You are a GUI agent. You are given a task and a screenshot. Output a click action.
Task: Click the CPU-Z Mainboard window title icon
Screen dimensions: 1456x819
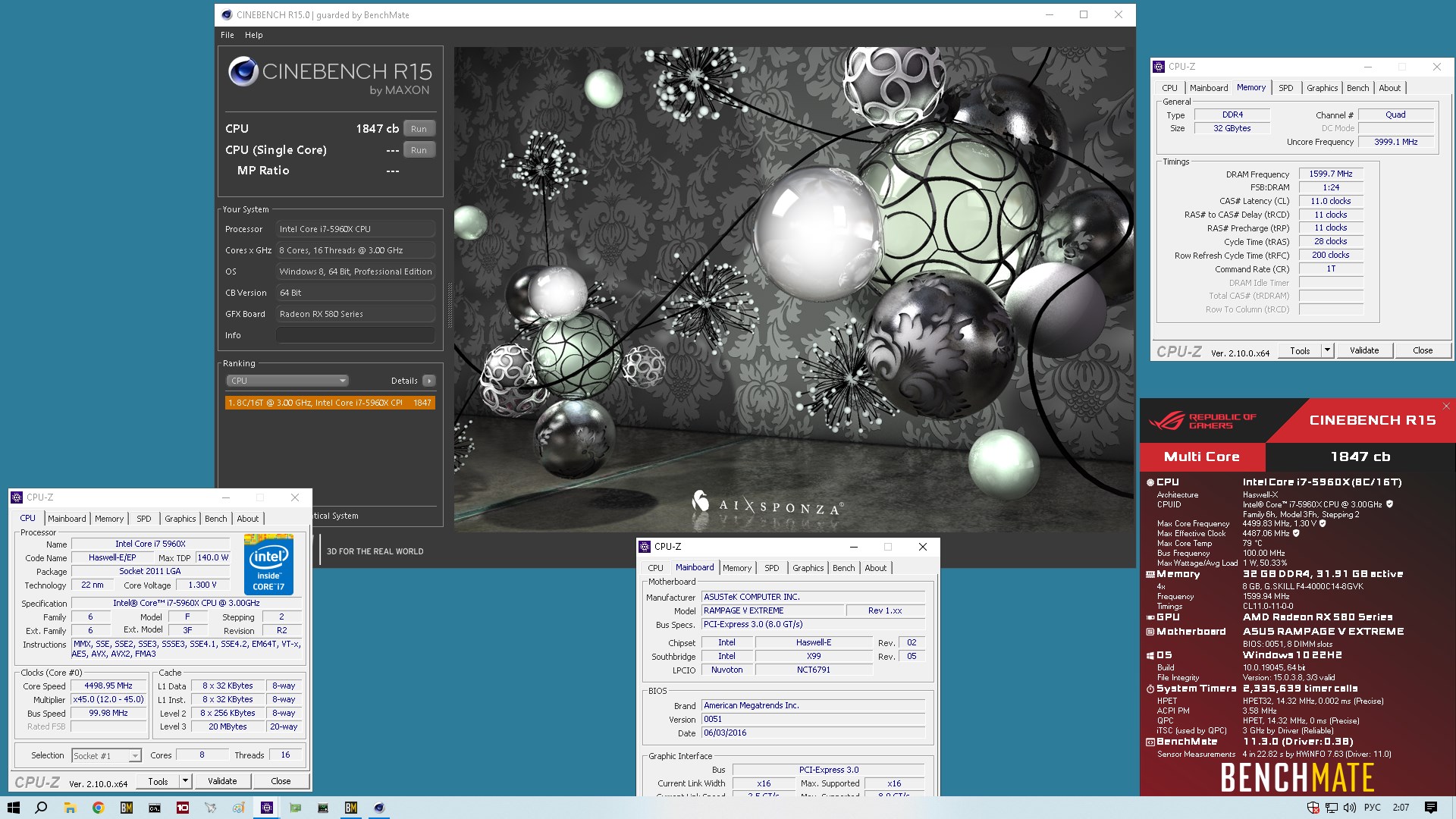click(x=645, y=547)
